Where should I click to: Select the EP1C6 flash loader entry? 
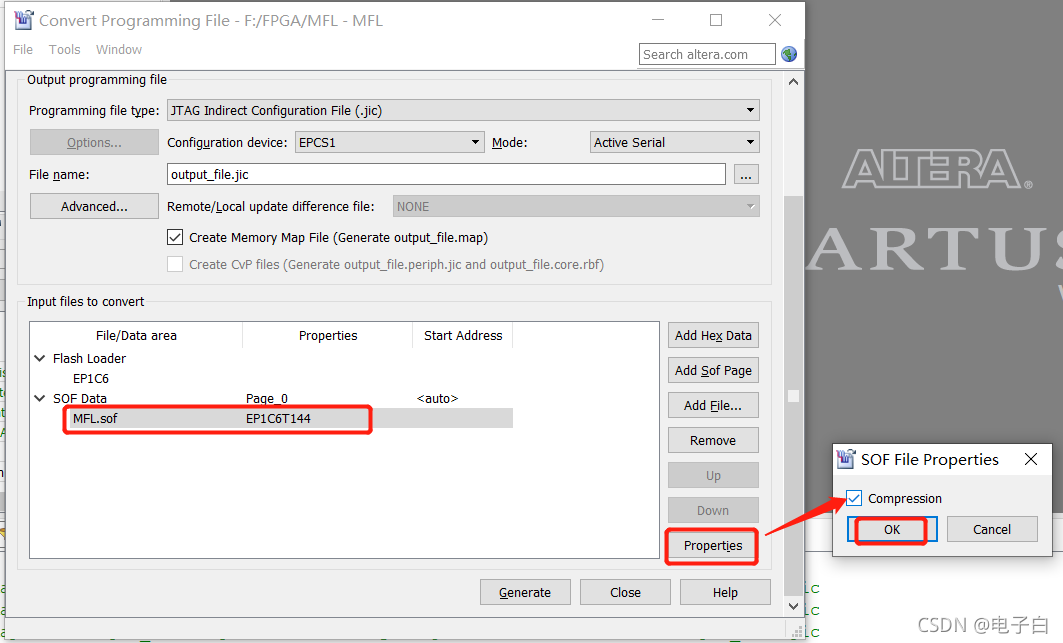point(91,378)
